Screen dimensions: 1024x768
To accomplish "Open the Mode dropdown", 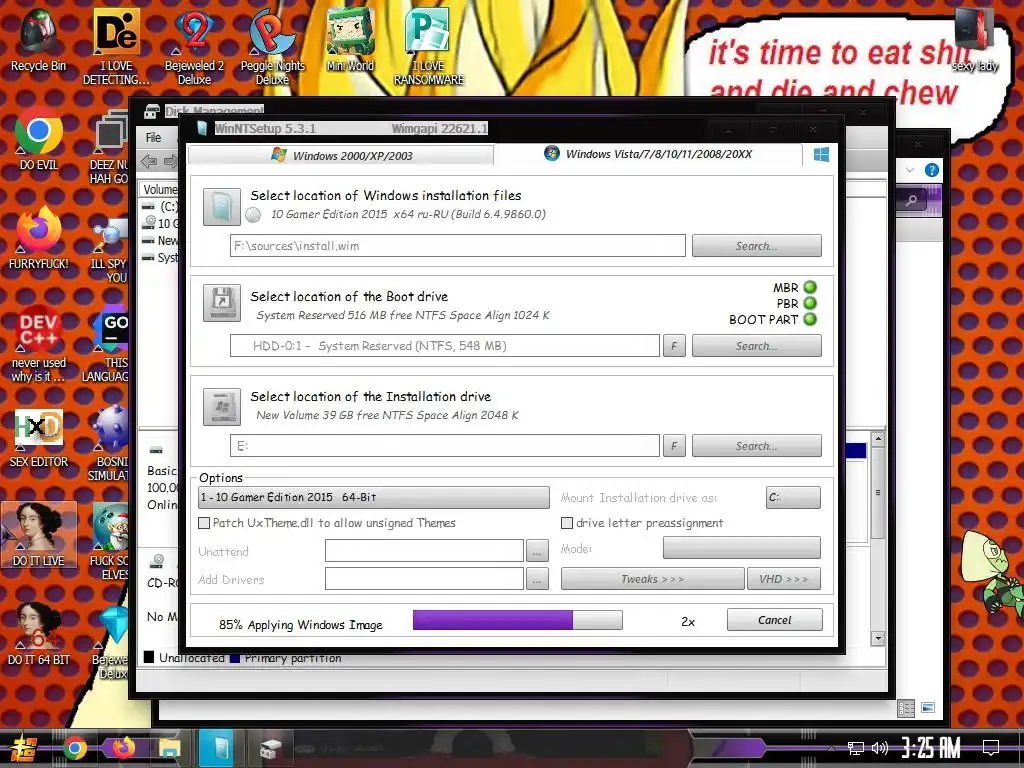I will (x=741, y=548).
